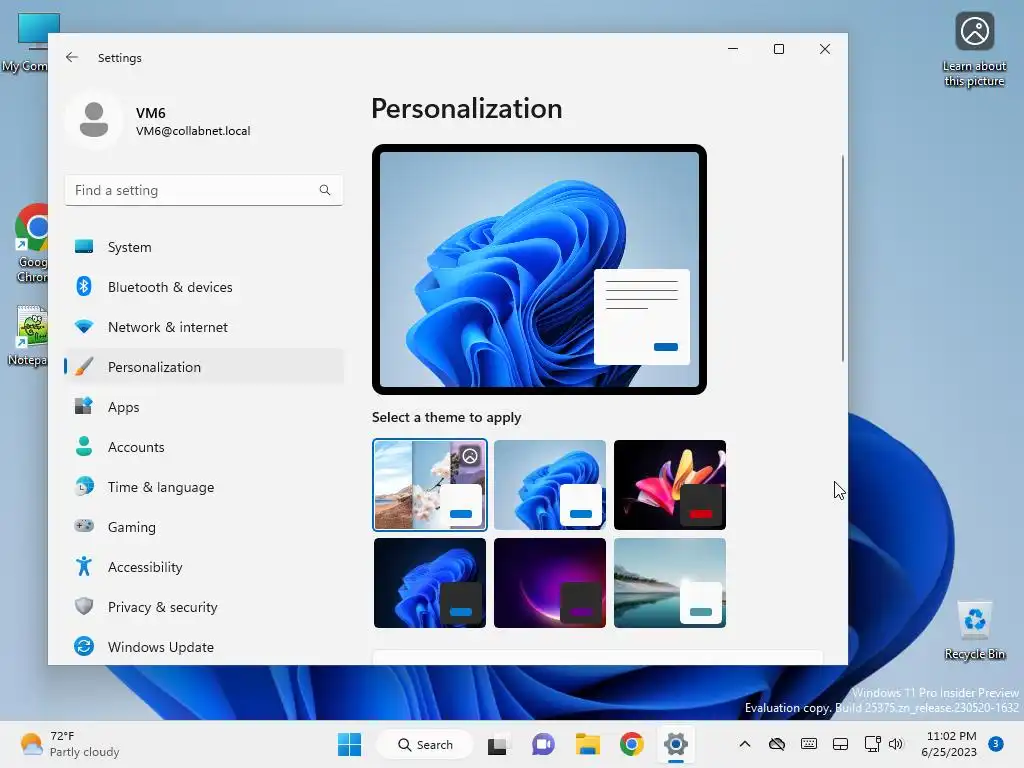Click the taskbar Search box
The width and height of the screenshot is (1024, 768).
click(x=425, y=744)
